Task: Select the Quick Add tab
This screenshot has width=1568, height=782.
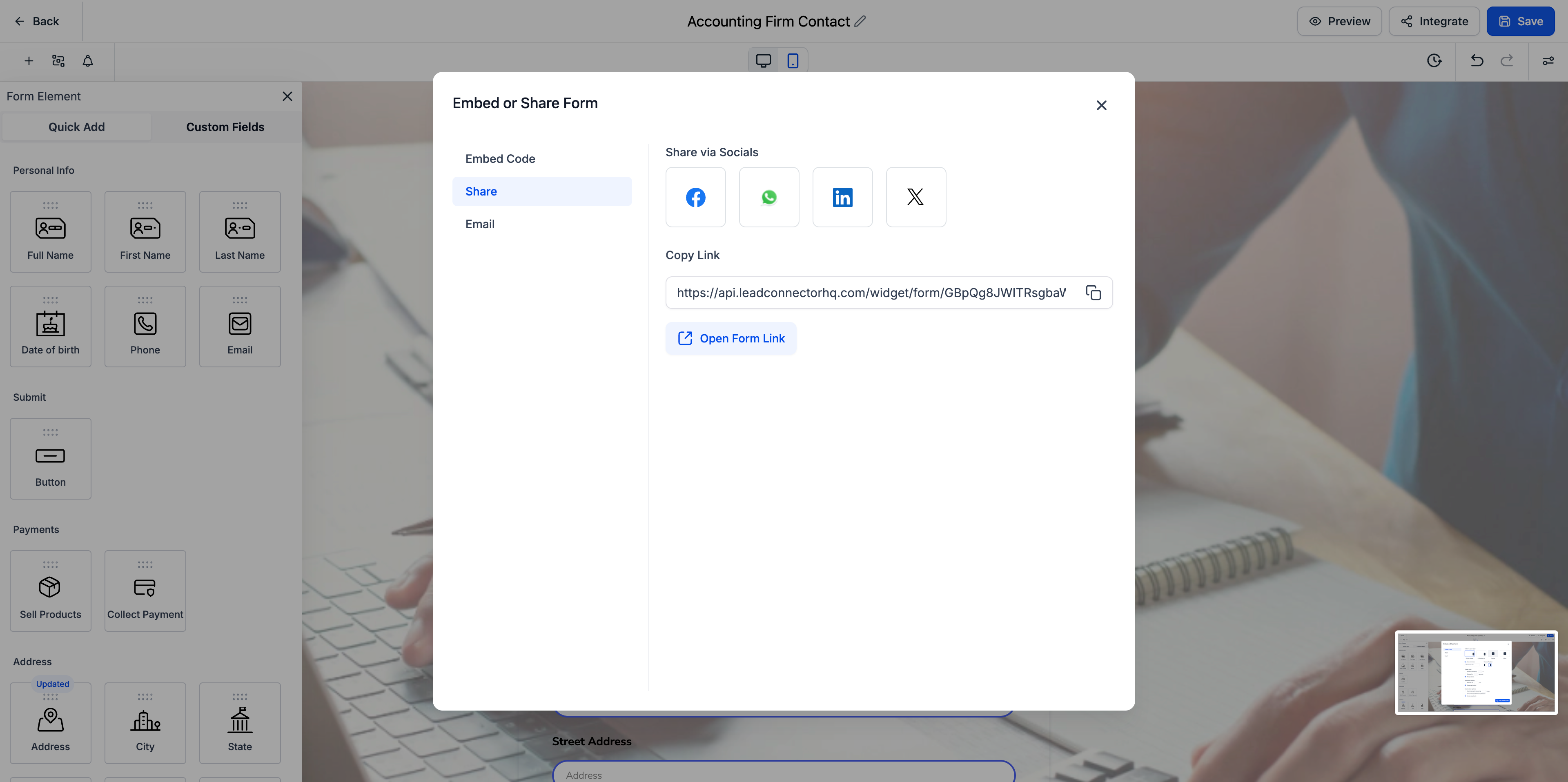Action: tap(77, 127)
